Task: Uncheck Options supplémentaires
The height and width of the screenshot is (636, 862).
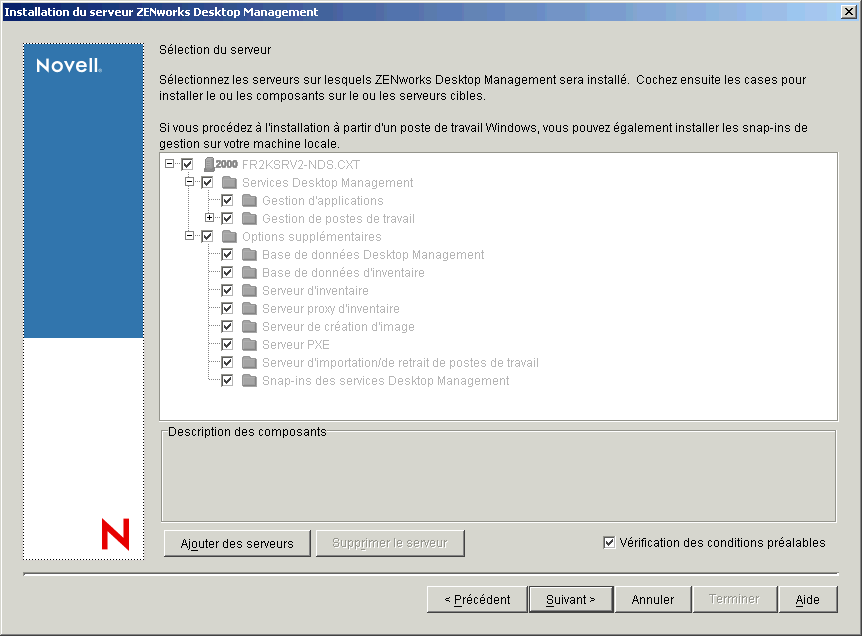Action: pyautogui.click(x=207, y=236)
